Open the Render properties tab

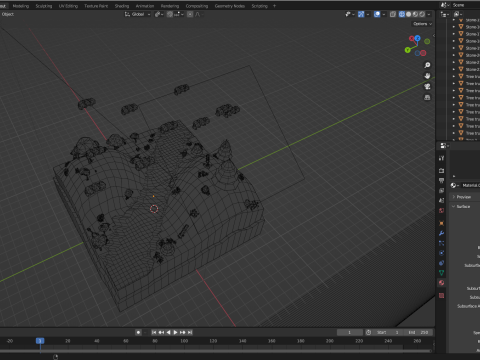441,171
